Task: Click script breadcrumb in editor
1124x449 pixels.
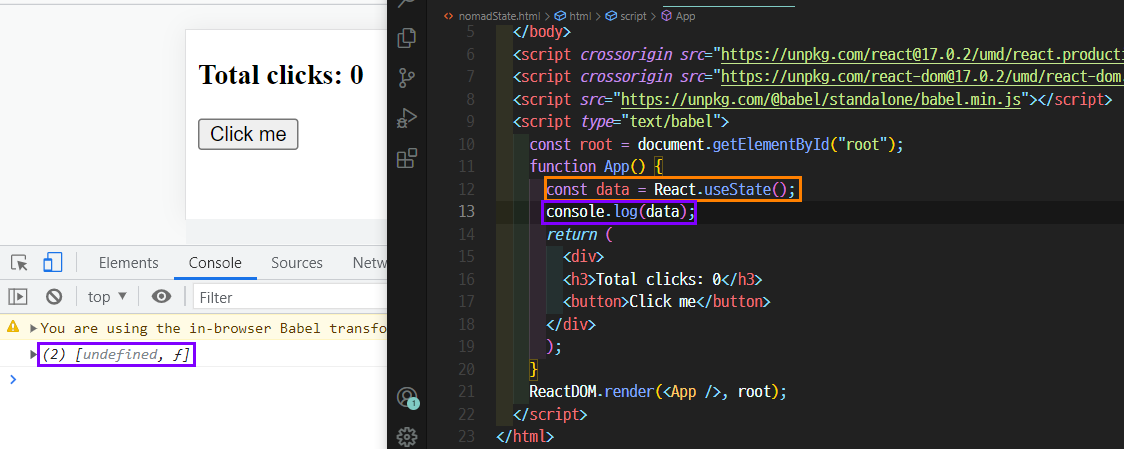Action: tap(626, 16)
